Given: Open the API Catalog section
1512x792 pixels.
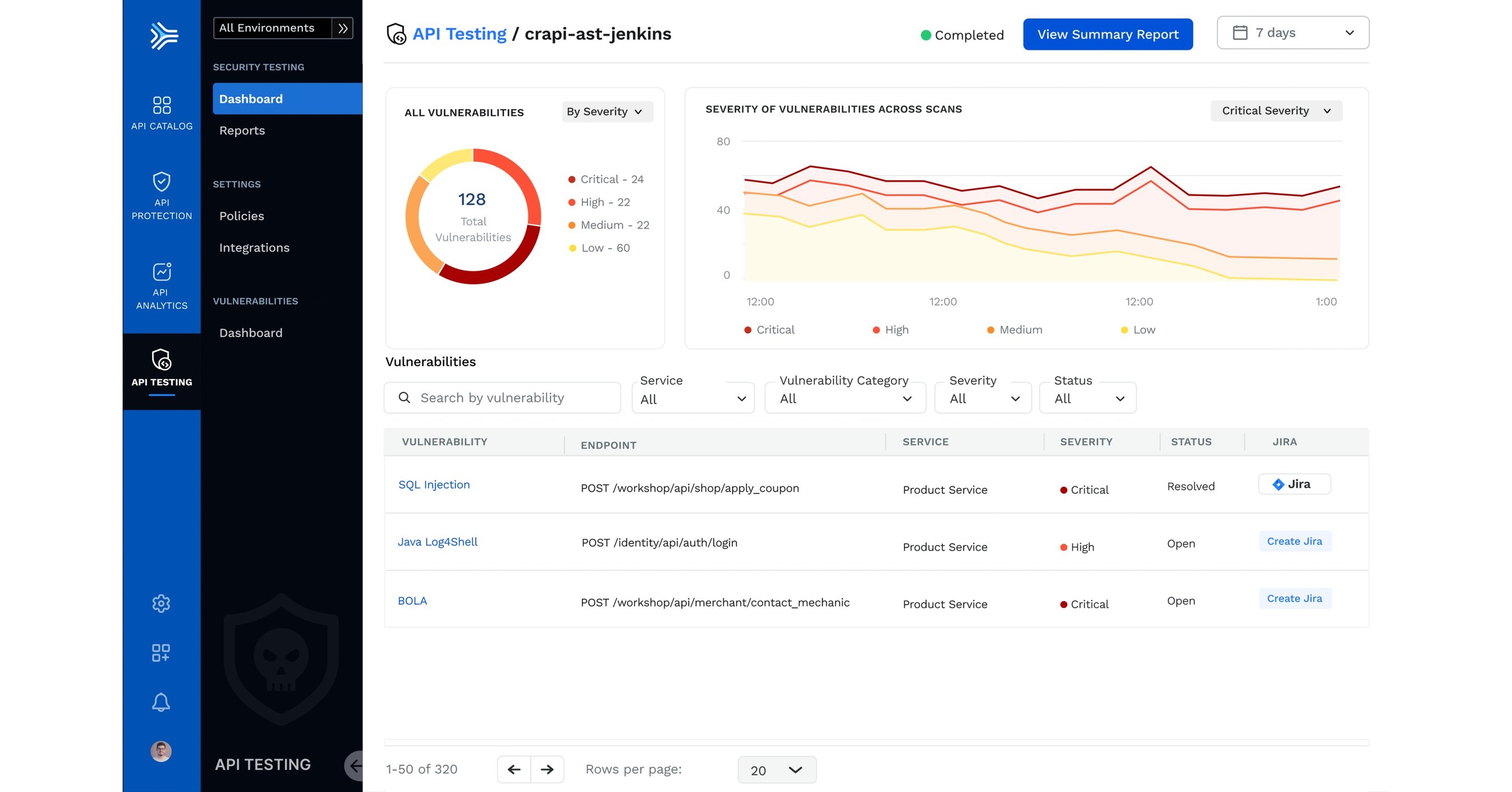Looking at the screenshot, I should (161, 111).
